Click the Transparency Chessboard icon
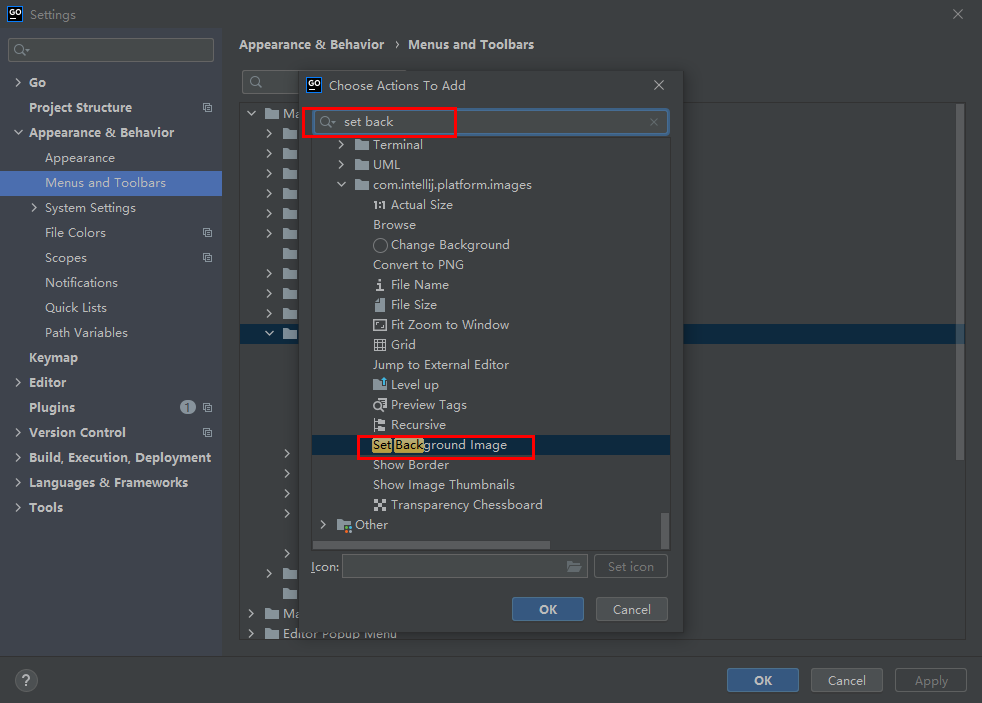Screen dimensions: 982x703 click(x=380, y=505)
